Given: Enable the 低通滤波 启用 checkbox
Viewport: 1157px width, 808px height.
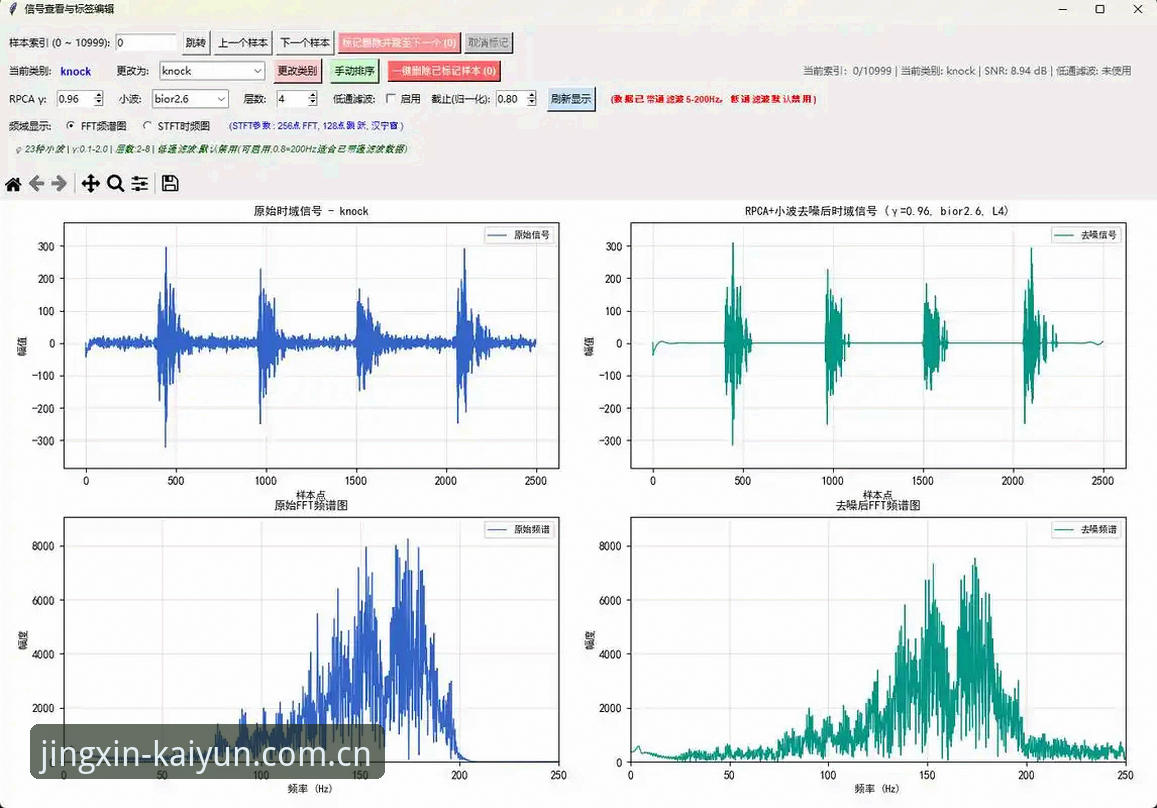Looking at the screenshot, I should (x=391, y=98).
